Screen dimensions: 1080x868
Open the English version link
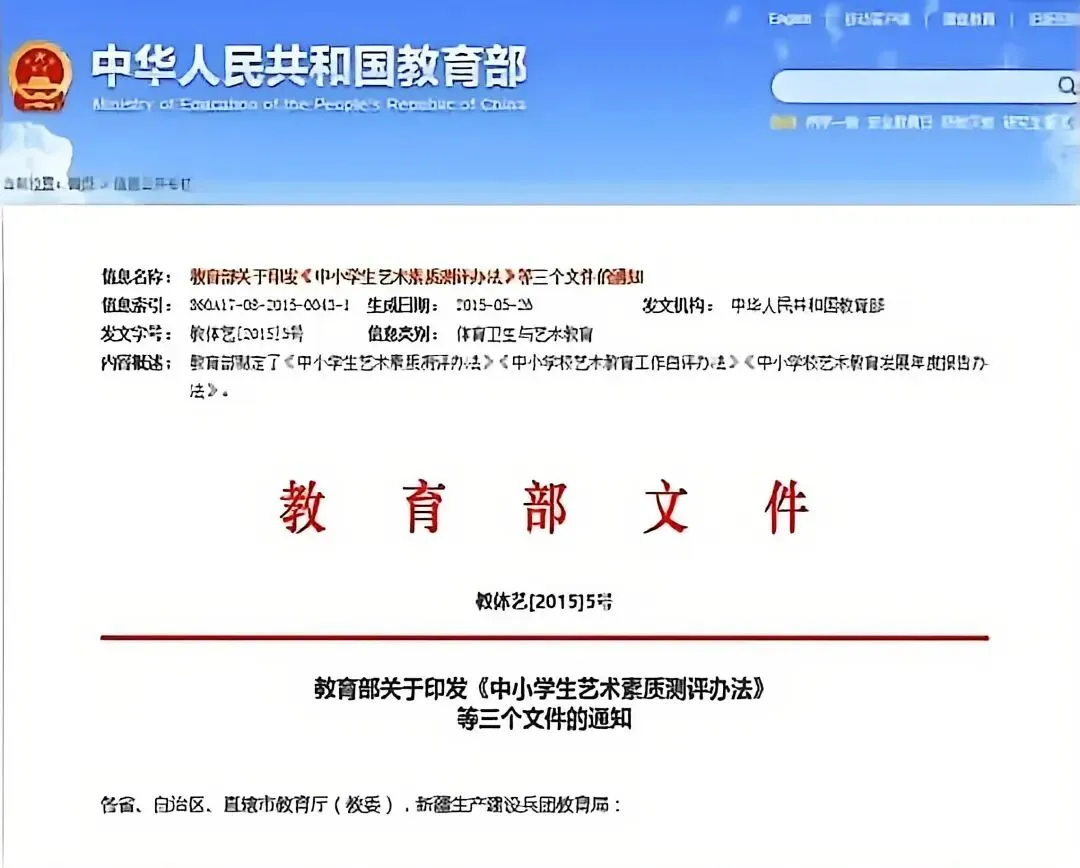click(789, 19)
